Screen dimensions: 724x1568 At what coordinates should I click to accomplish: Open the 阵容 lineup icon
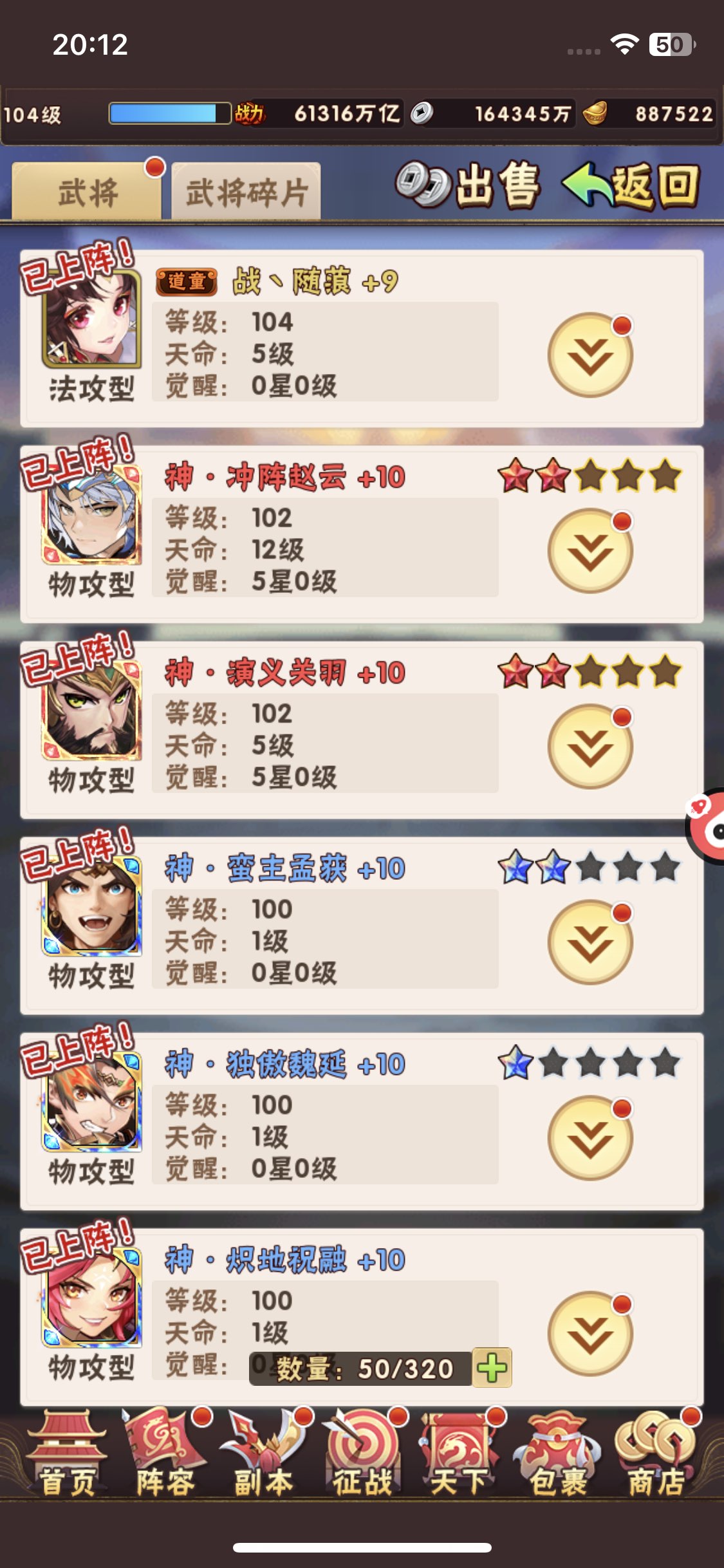click(x=165, y=1454)
